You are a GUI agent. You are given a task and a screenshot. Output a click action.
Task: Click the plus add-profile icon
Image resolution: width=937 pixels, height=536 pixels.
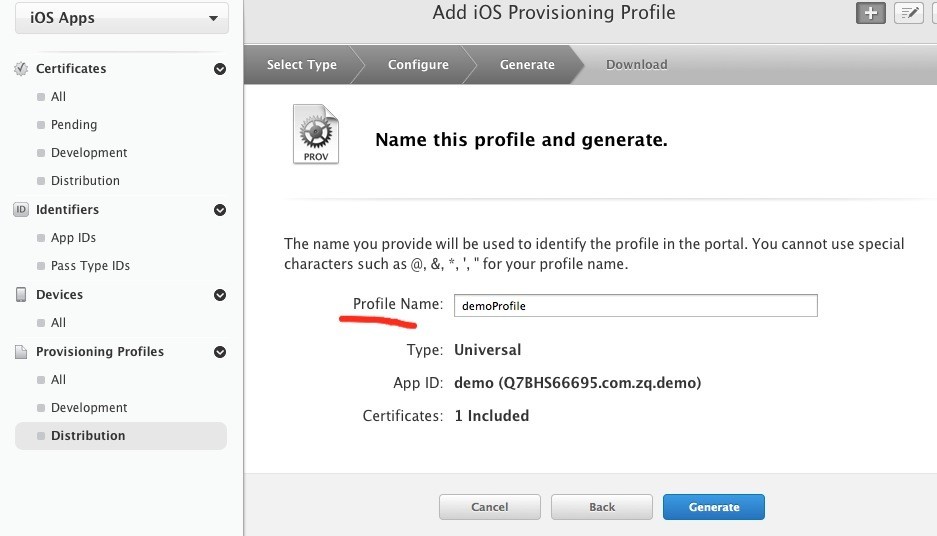coord(871,13)
